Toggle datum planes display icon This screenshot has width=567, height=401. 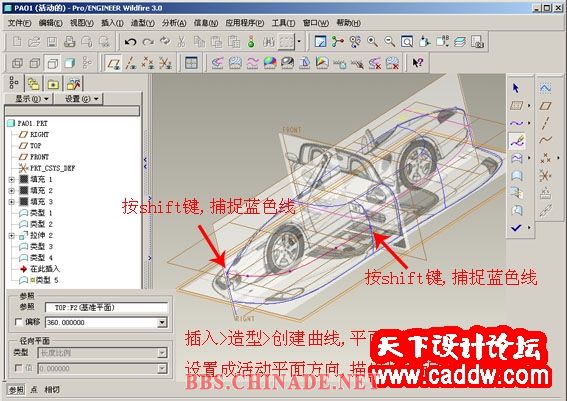(113, 64)
